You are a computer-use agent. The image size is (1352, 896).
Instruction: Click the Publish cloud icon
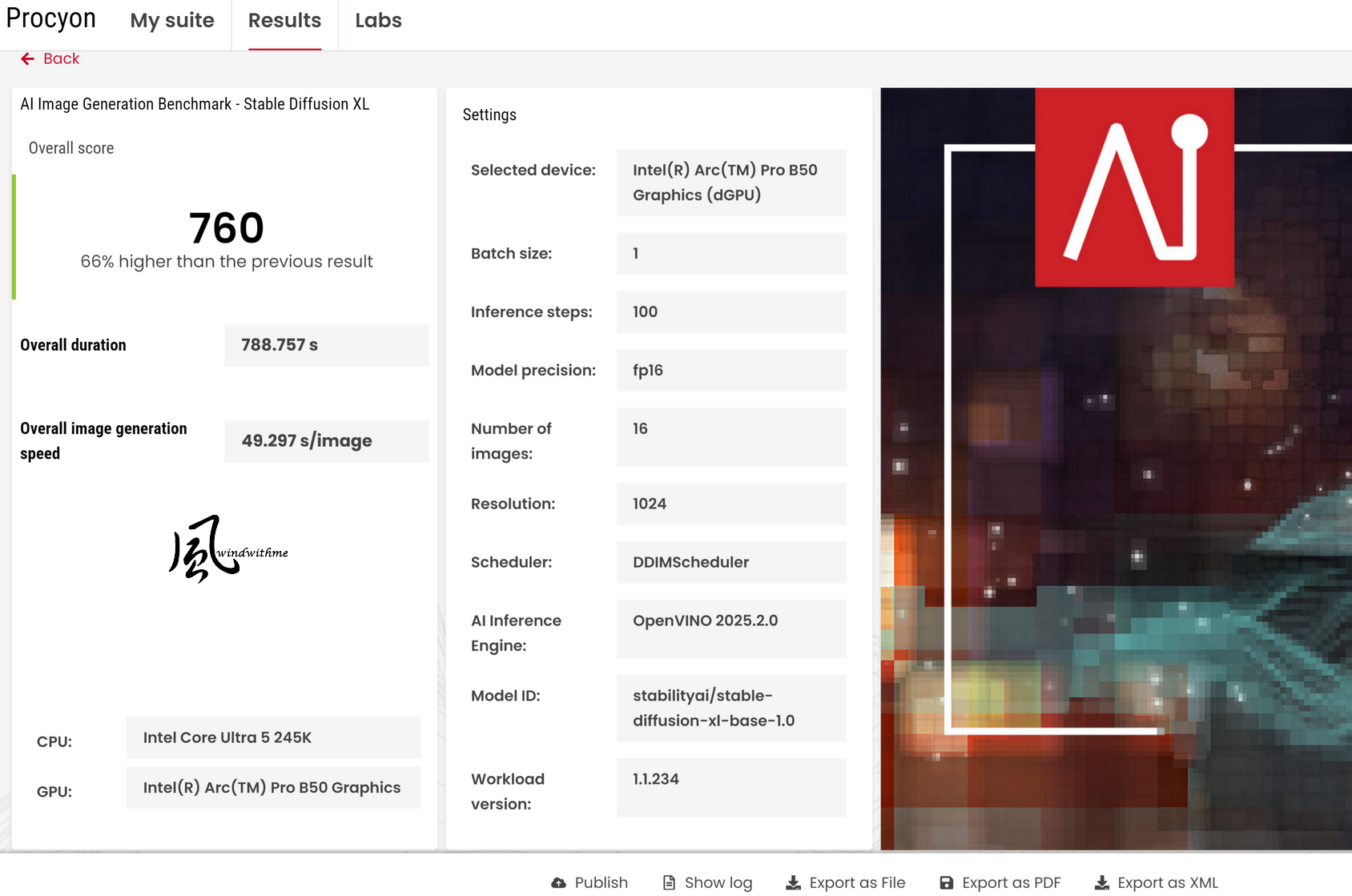point(558,882)
